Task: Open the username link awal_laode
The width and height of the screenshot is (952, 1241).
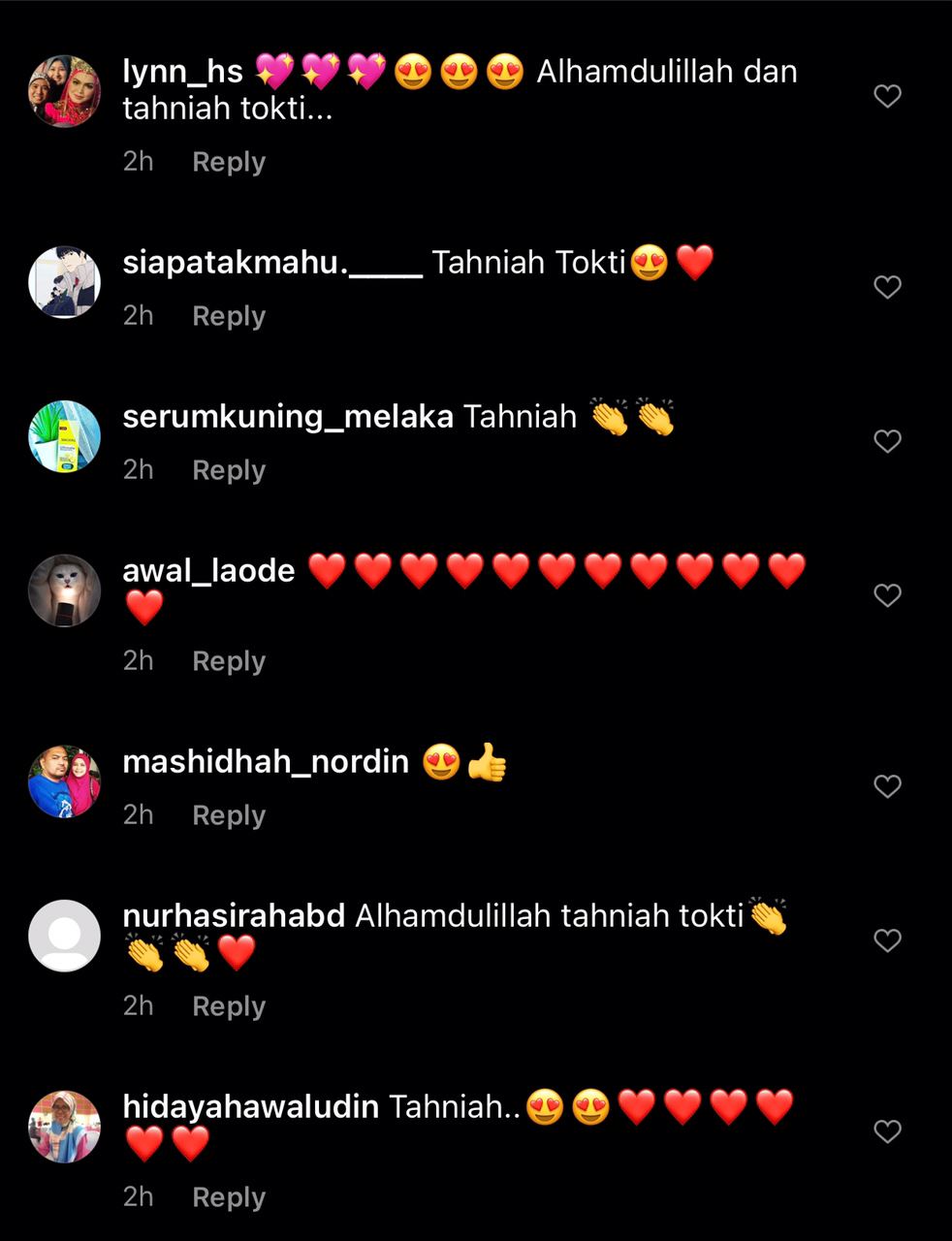Action: tap(208, 571)
